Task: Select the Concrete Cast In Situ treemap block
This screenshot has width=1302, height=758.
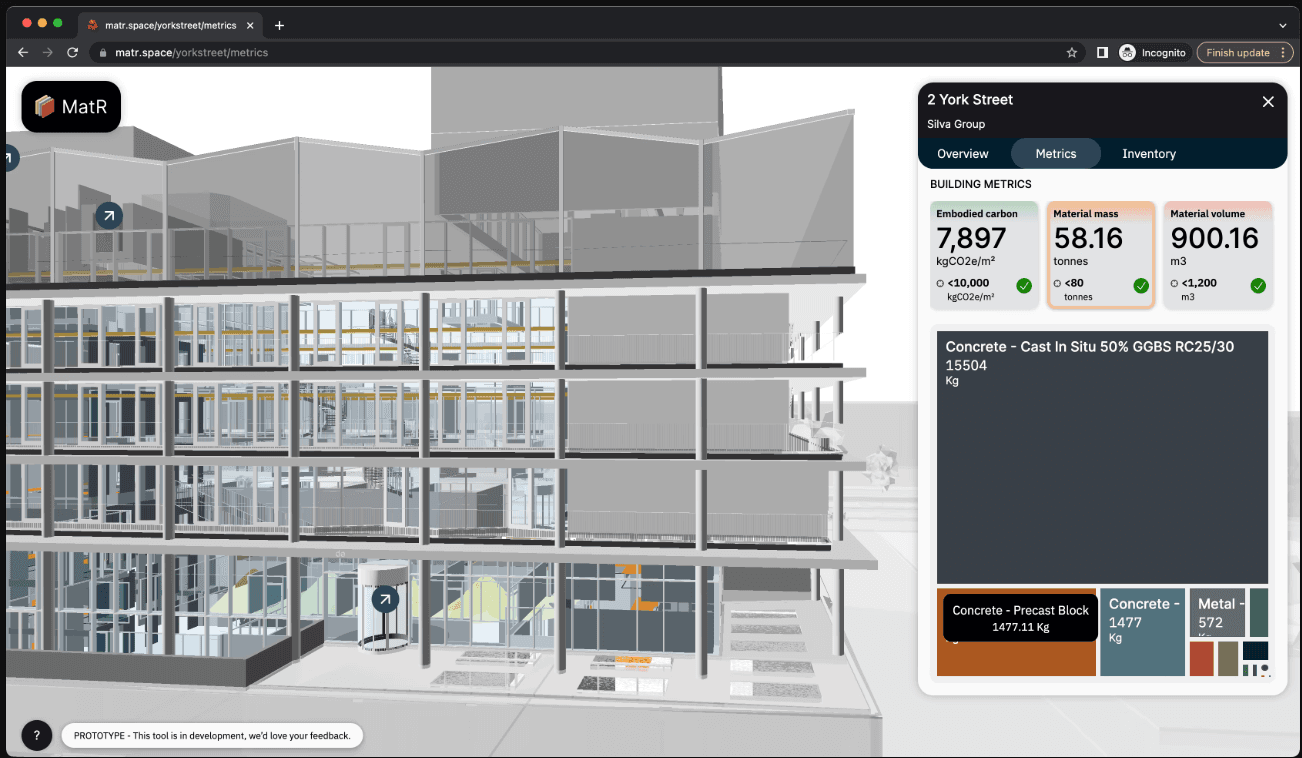Action: pyautogui.click(x=1103, y=458)
